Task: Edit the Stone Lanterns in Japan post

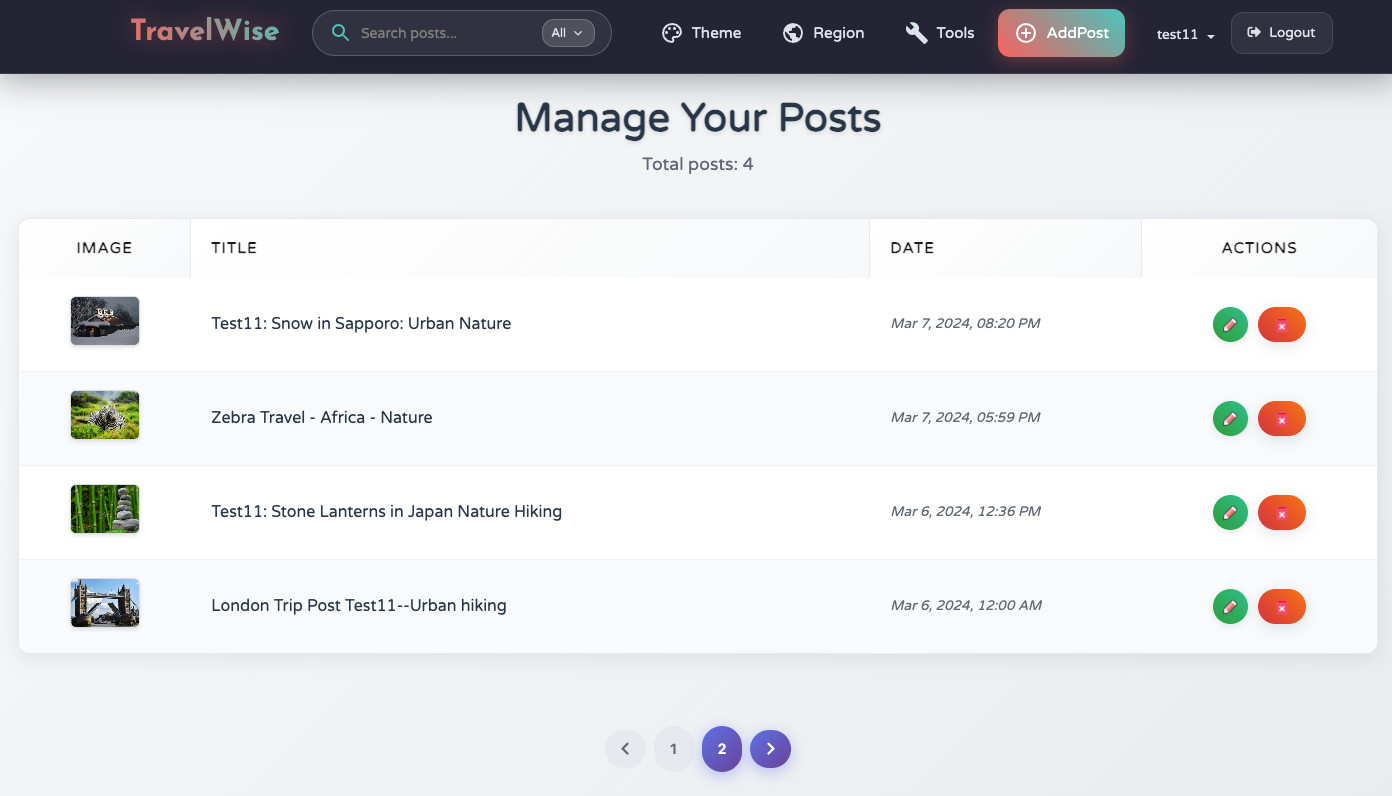Action: click(1230, 512)
